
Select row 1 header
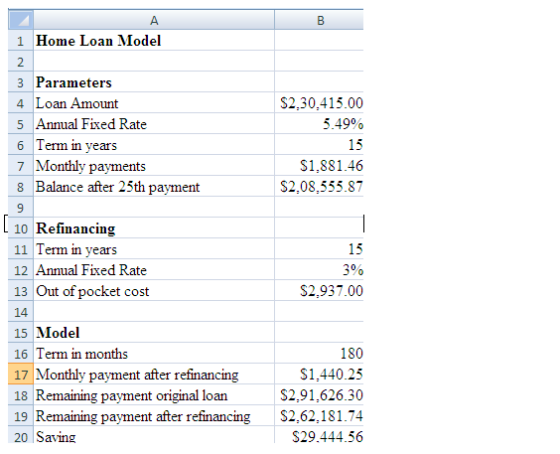(21, 40)
